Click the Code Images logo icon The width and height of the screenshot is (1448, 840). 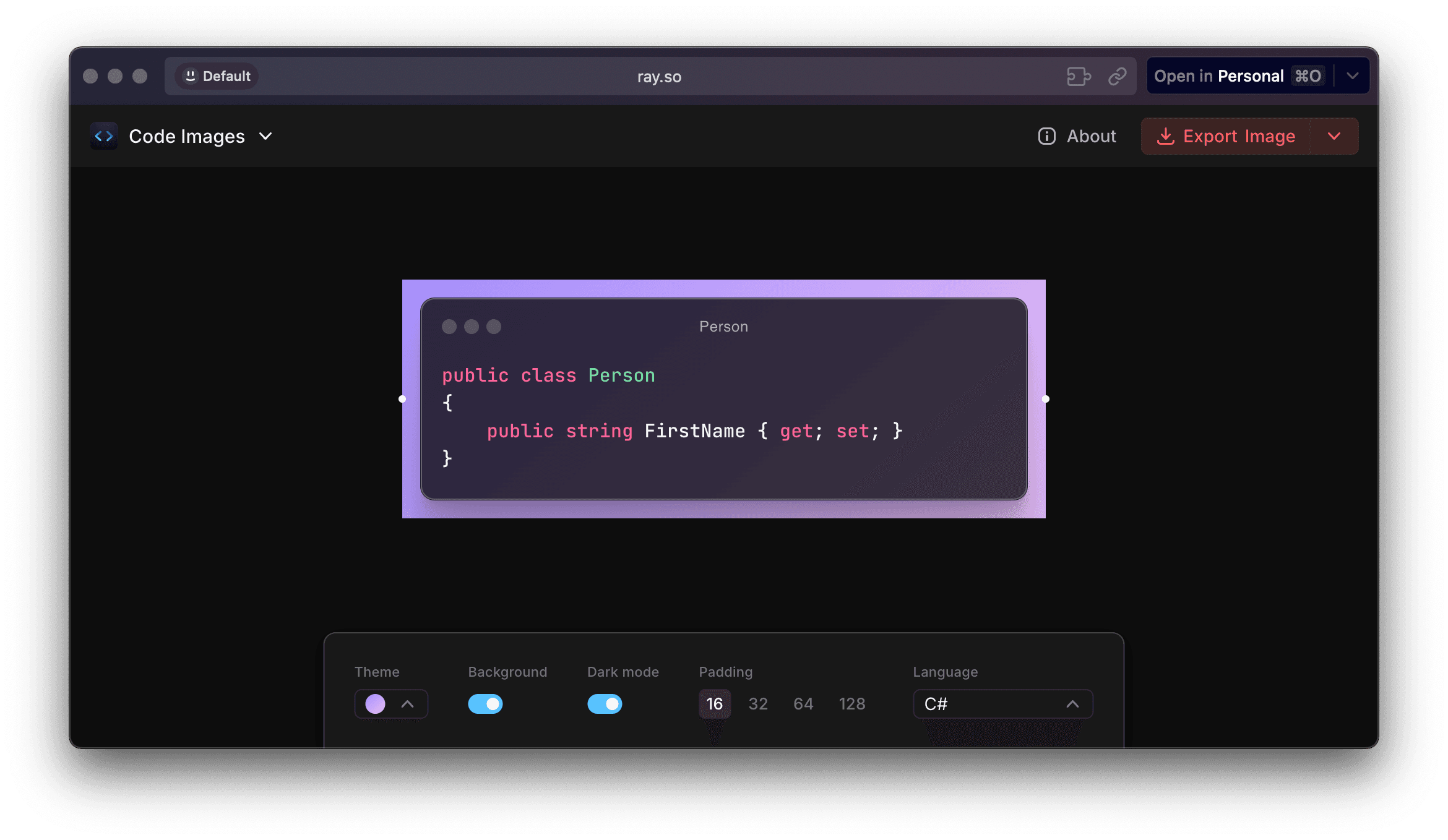[x=104, y=136]
